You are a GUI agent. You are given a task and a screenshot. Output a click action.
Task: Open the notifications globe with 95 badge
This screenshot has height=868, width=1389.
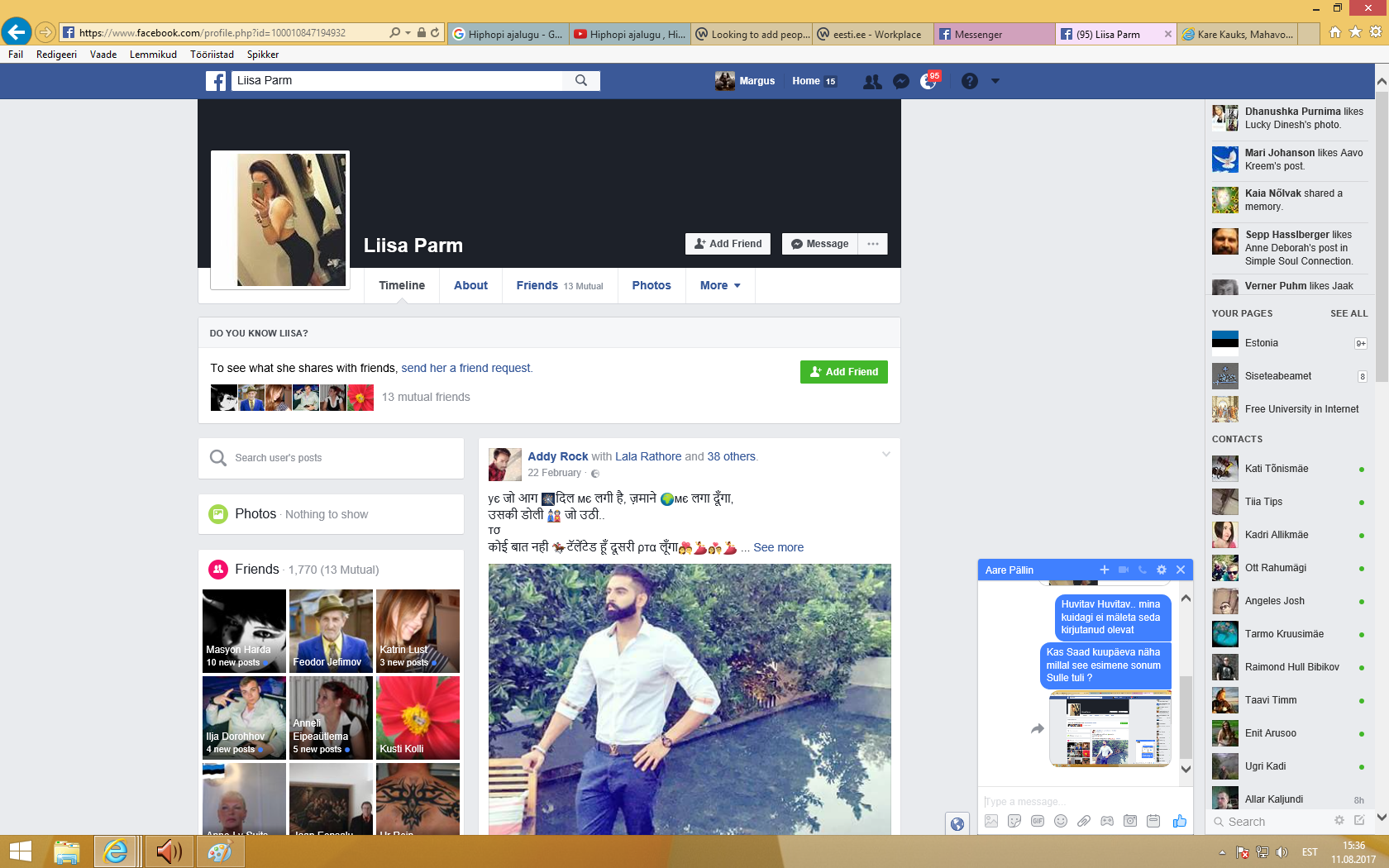pos(929,81)
